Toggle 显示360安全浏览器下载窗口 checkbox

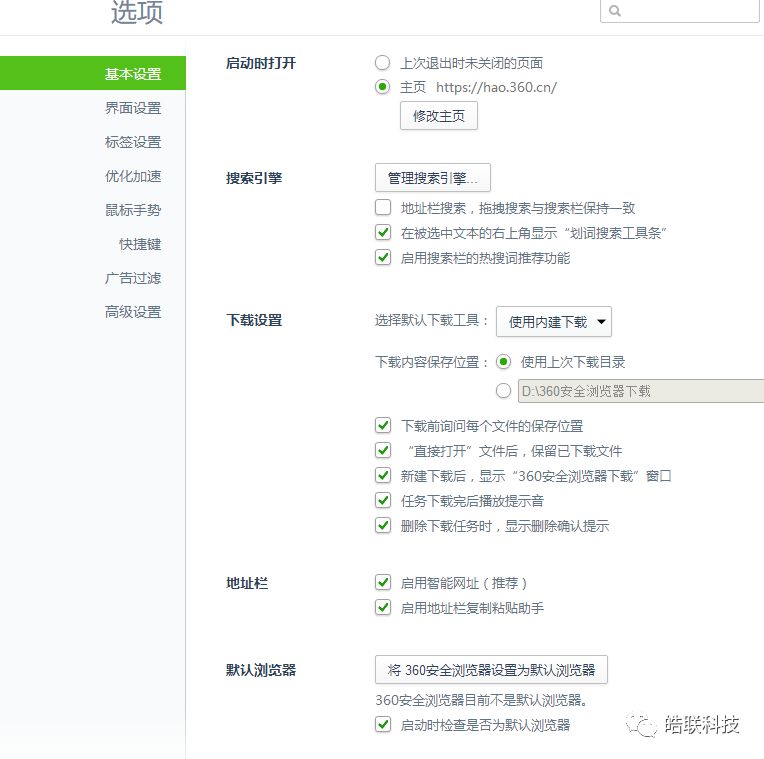click(x=383, y=475)
